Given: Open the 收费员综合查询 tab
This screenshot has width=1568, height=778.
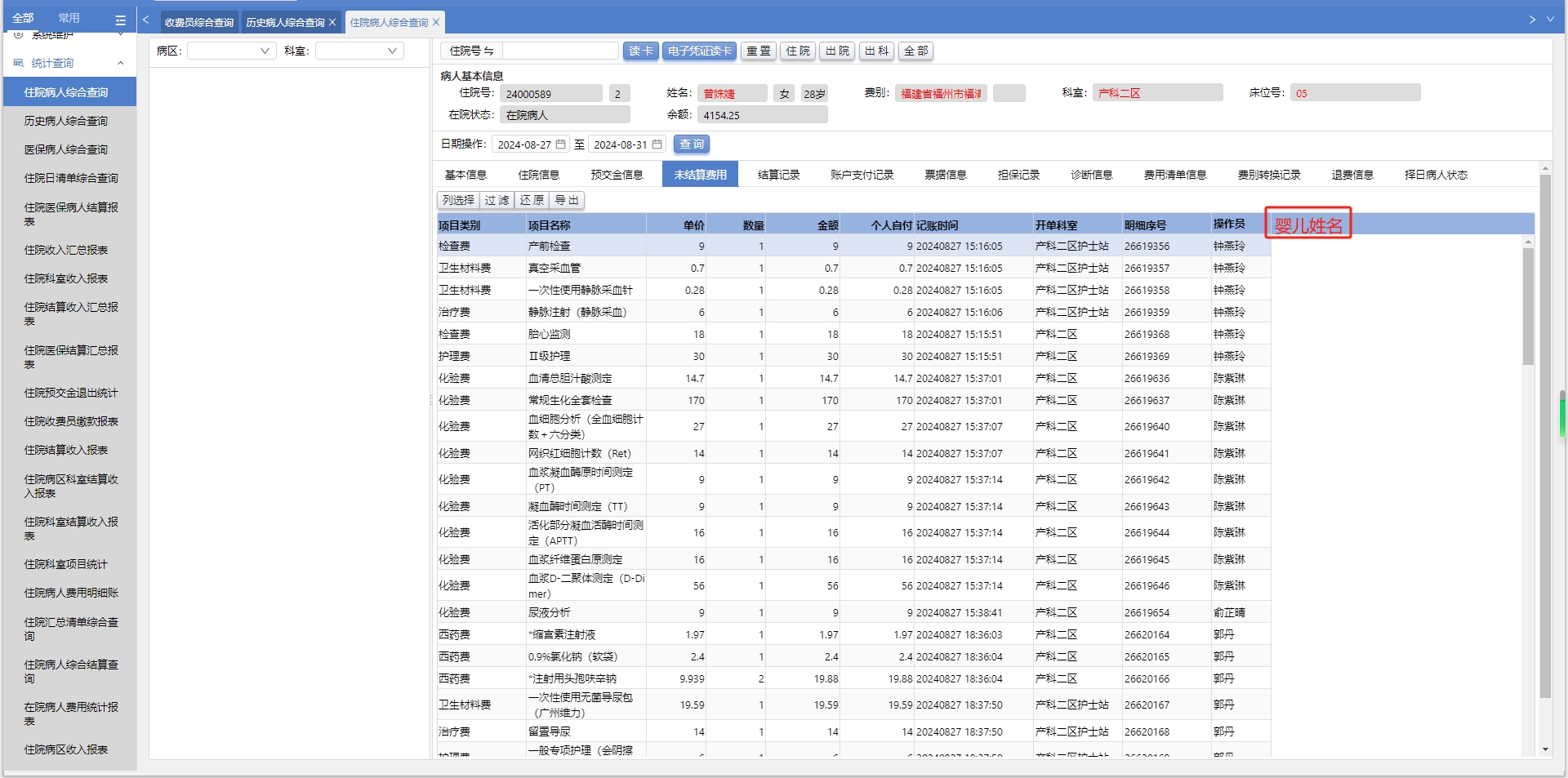Looking at the screenshot, I should pyautogui.click(x=198, y=22).
